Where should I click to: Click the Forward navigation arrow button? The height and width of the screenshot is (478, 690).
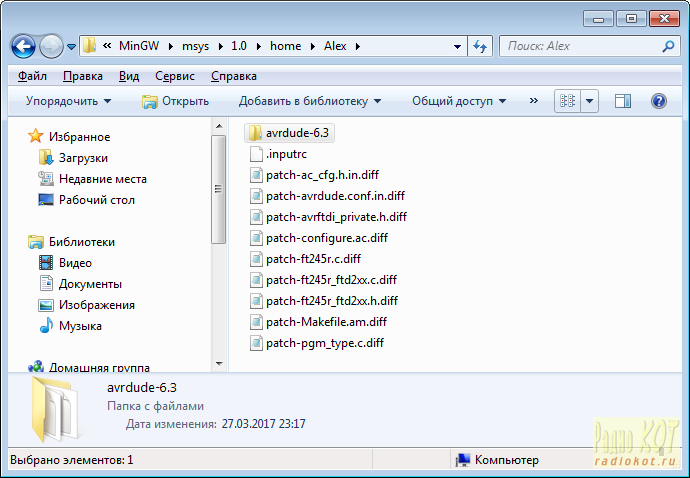pos(51,46)
